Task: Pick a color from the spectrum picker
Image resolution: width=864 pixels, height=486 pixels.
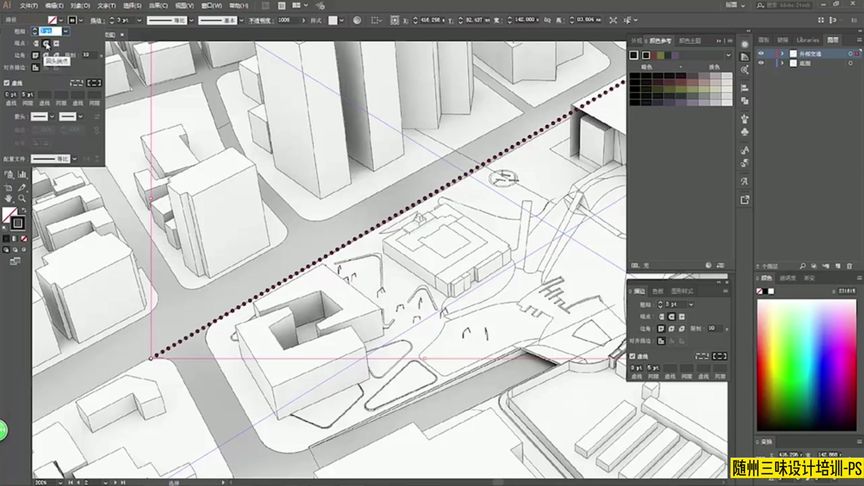Action: (x=806, y=365)
